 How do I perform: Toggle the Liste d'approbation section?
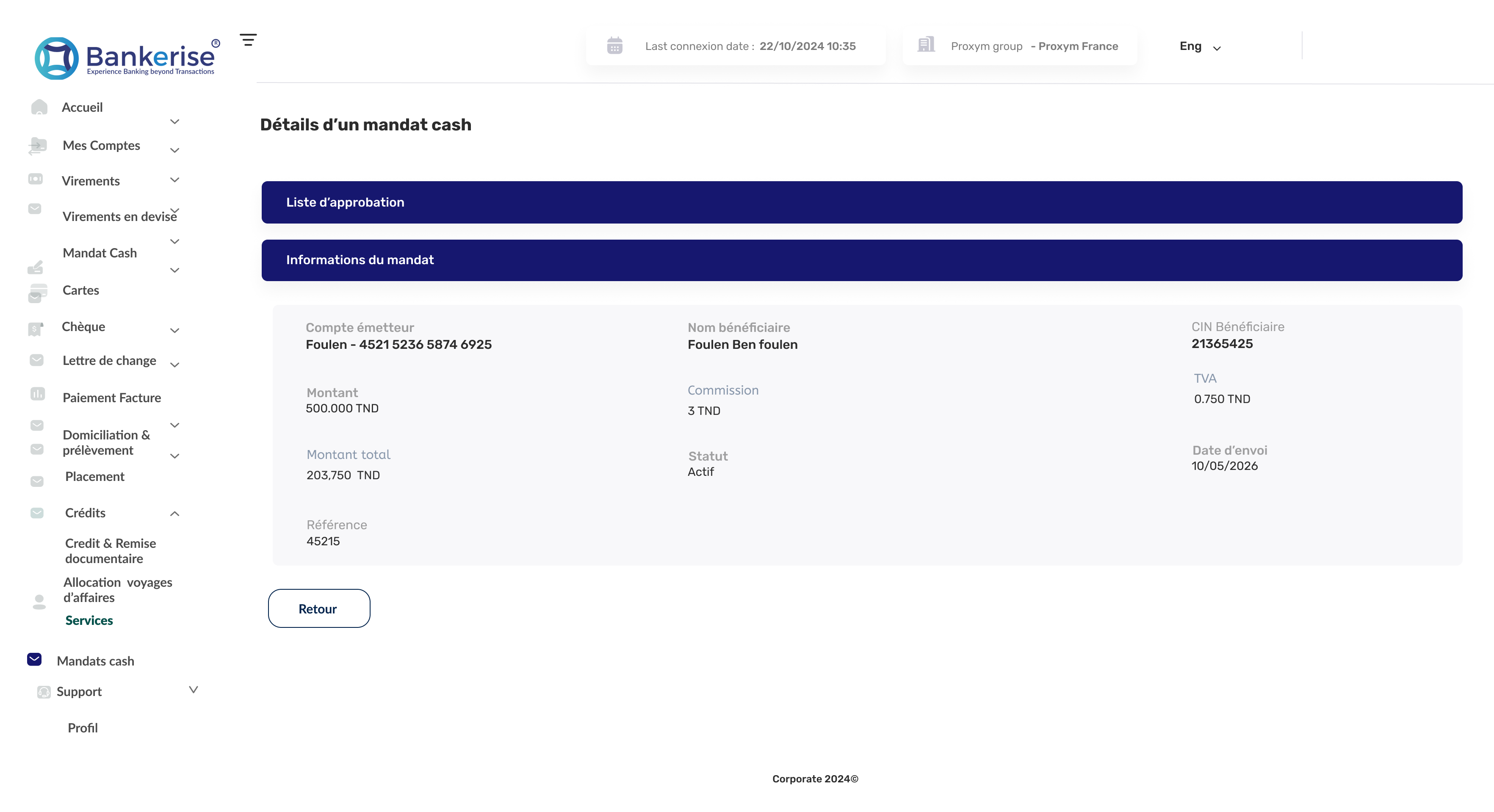pos(862,202)
